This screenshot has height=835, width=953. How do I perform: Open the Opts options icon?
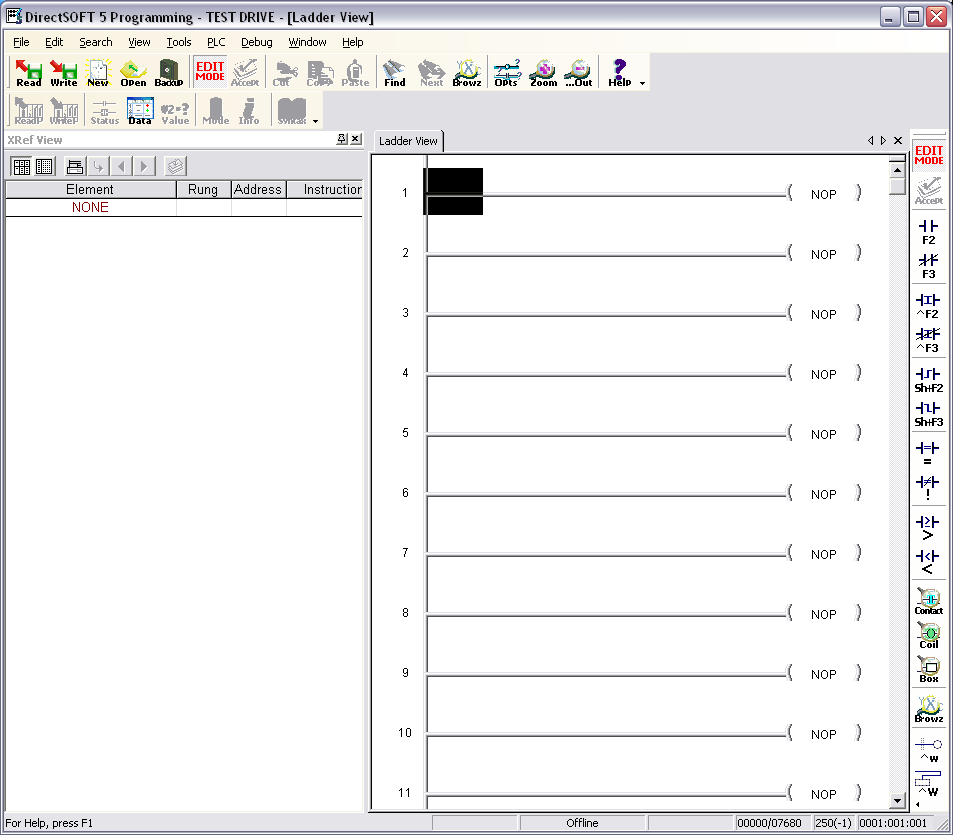(x=506, y=73)
